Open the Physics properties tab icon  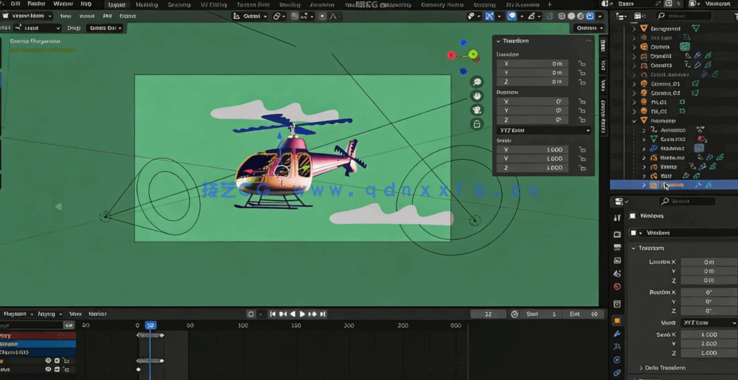pyautogui.click(x=617, y=360)
